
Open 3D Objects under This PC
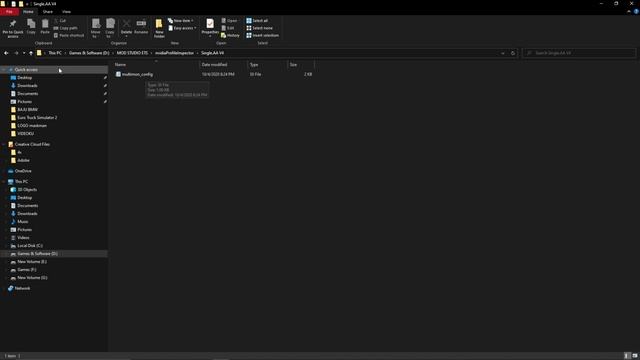[27, 190]
